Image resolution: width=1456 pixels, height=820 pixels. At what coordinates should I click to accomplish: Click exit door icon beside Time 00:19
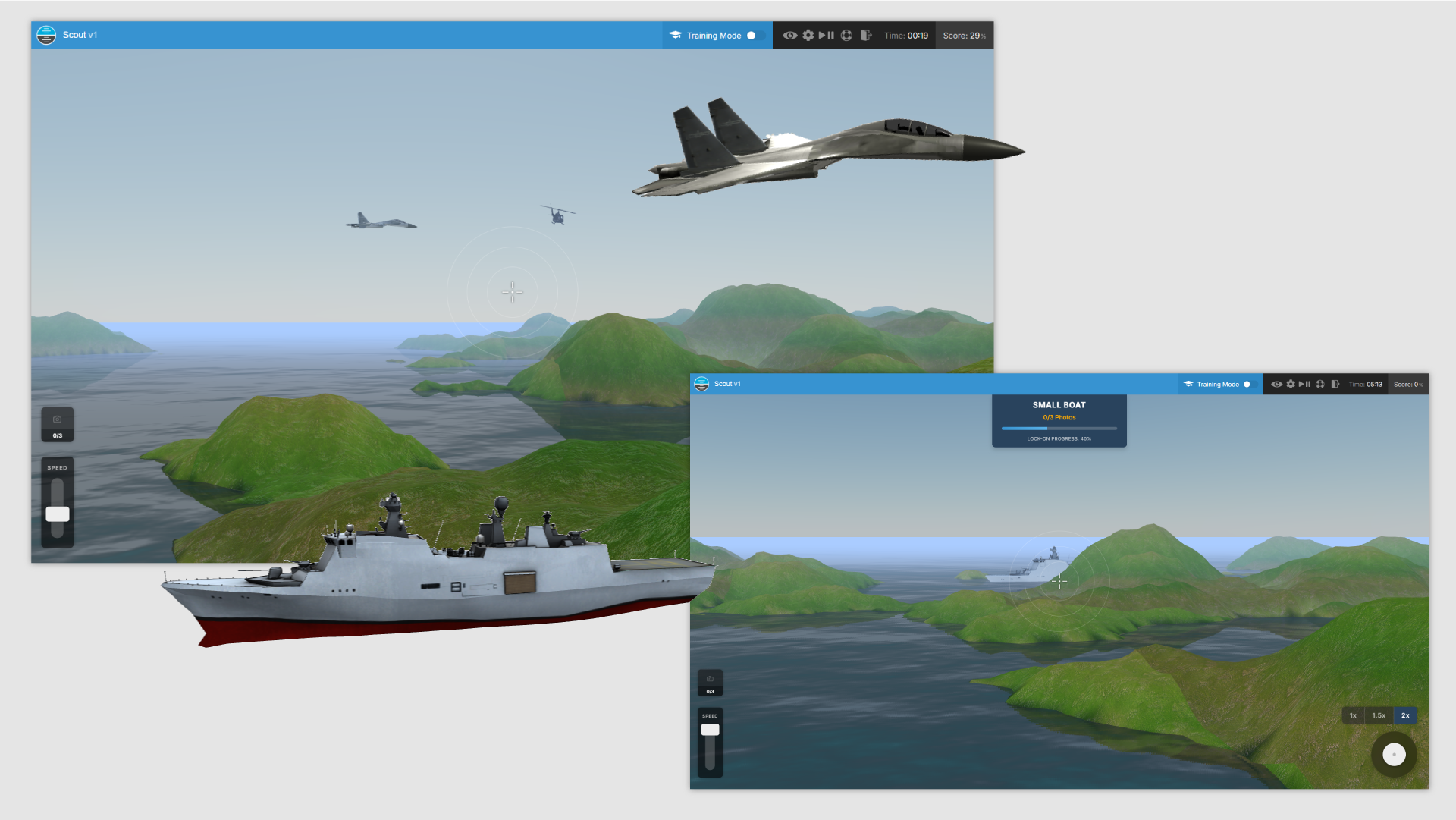pyautogui.click(x=866, y=36)
